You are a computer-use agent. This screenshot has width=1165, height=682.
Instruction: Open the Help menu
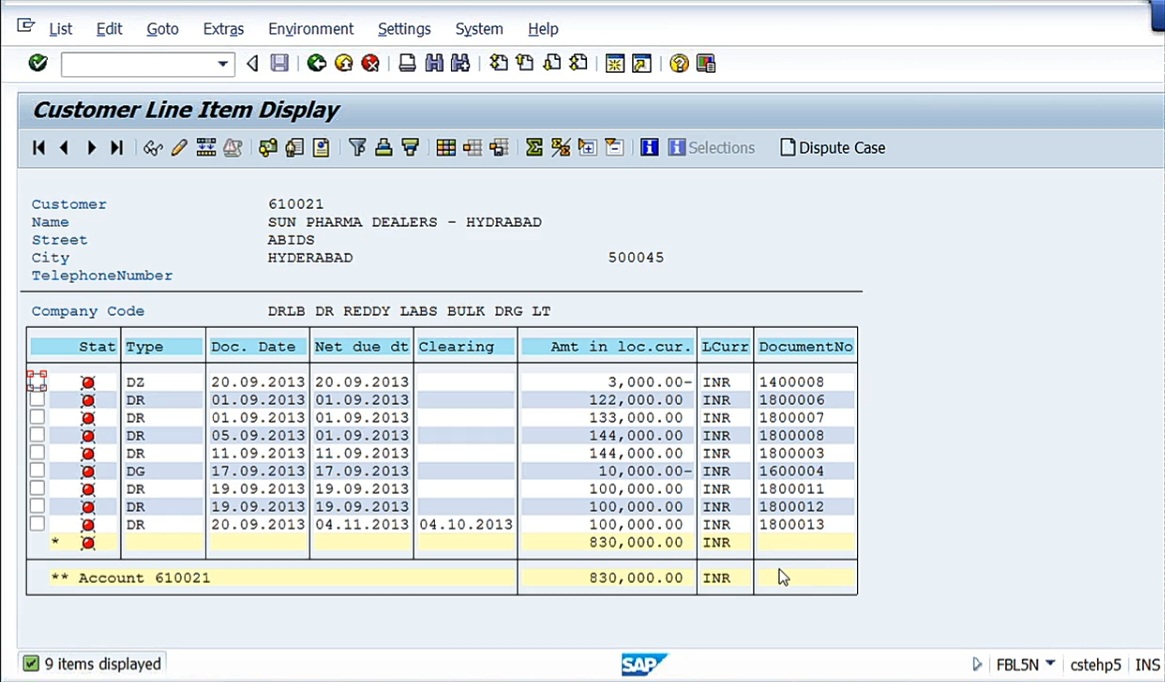[x=543, y=29]
